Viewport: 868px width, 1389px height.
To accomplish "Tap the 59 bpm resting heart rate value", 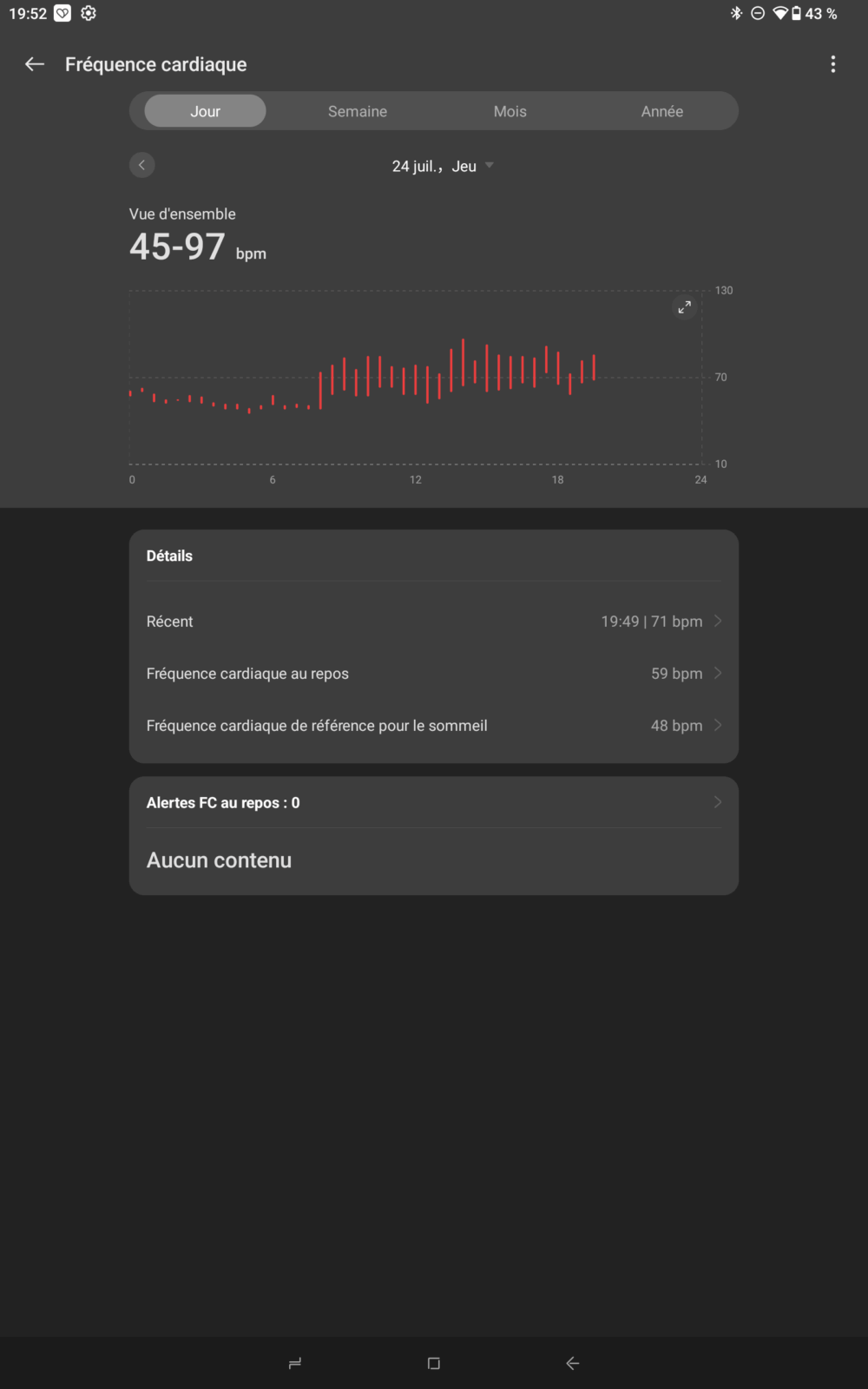I will tap(677, 674).
